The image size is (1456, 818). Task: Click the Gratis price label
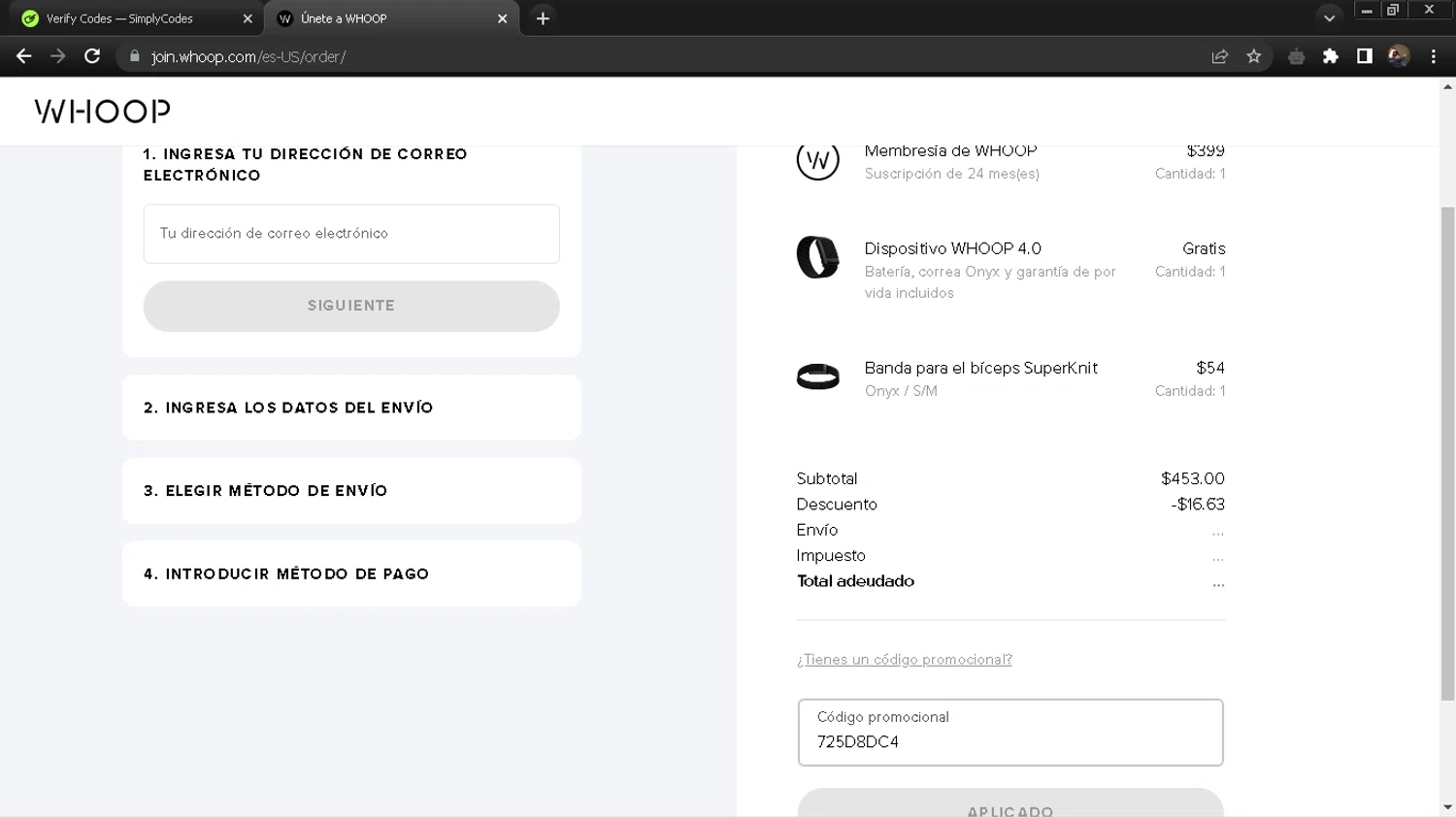(1204, 248)
